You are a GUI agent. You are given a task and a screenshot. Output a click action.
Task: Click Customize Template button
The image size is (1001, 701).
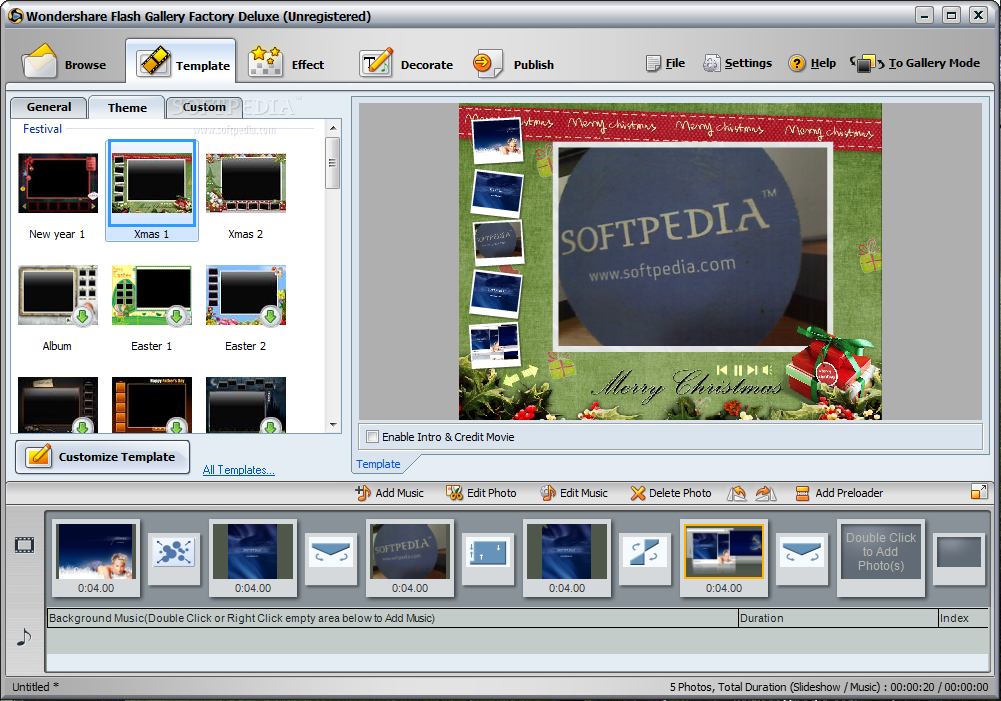102,457
